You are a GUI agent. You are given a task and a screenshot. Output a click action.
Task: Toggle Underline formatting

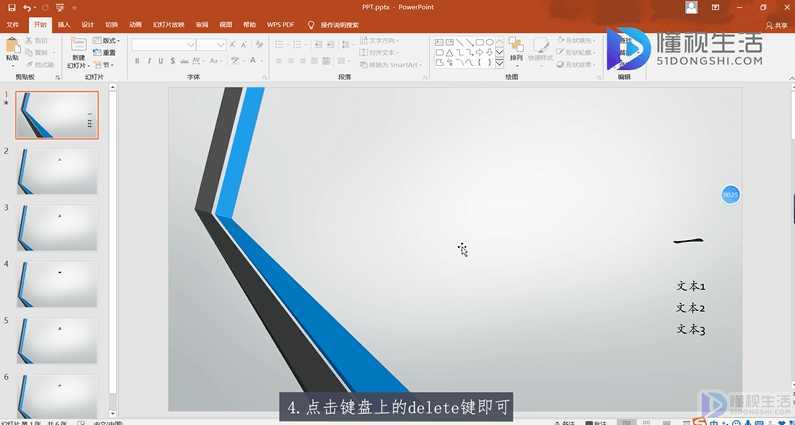(161, 61)
